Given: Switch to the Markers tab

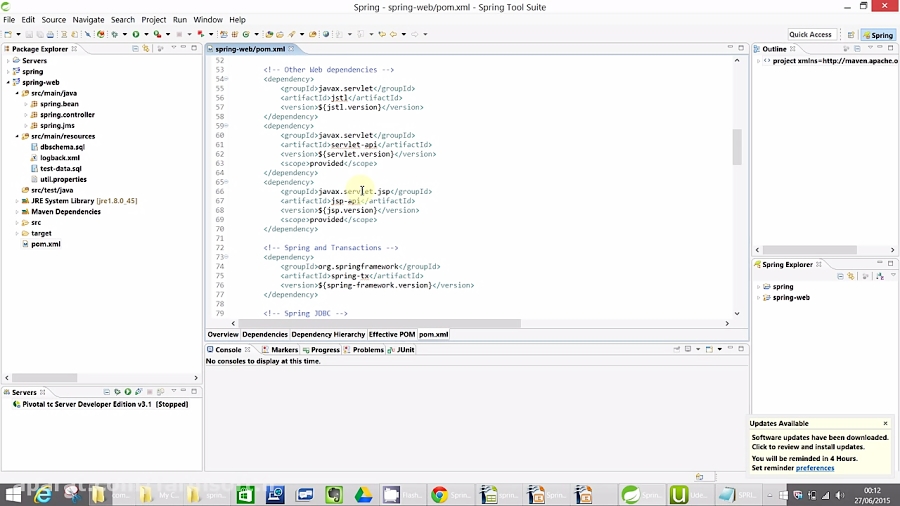Looking at the screenshot, I should click(x=280, y=349).
